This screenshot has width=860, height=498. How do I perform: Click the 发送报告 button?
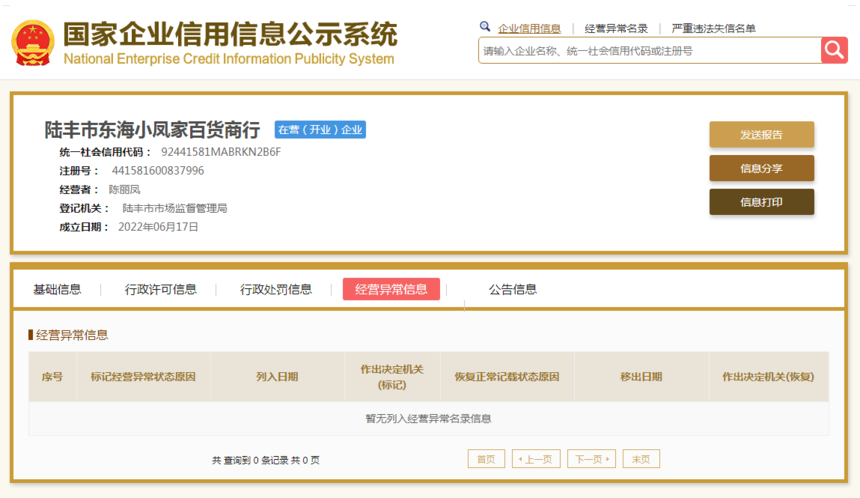761,134
